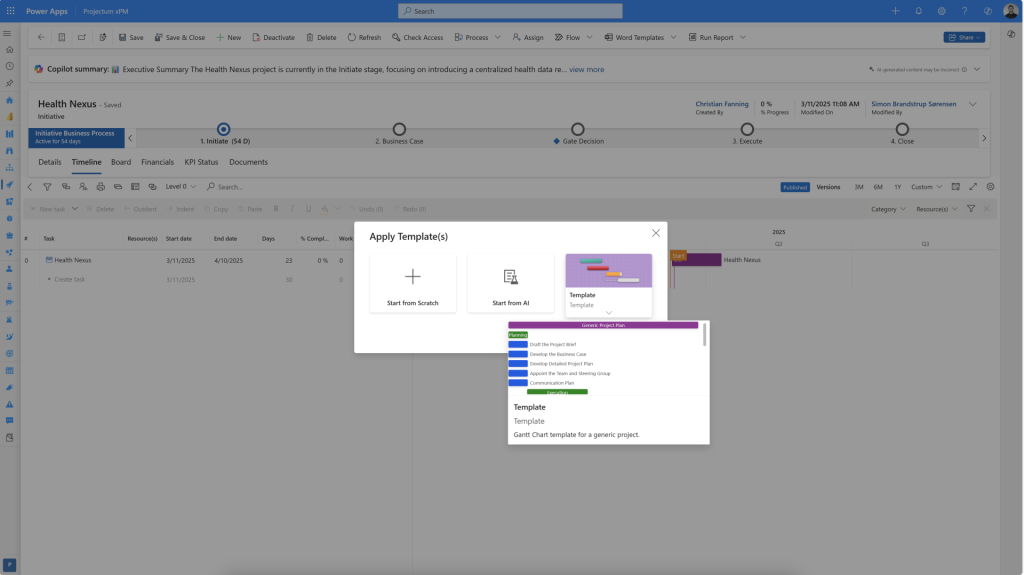
Task: Expand the Copilot summary chevron
Action: click(x=977, y=69)
